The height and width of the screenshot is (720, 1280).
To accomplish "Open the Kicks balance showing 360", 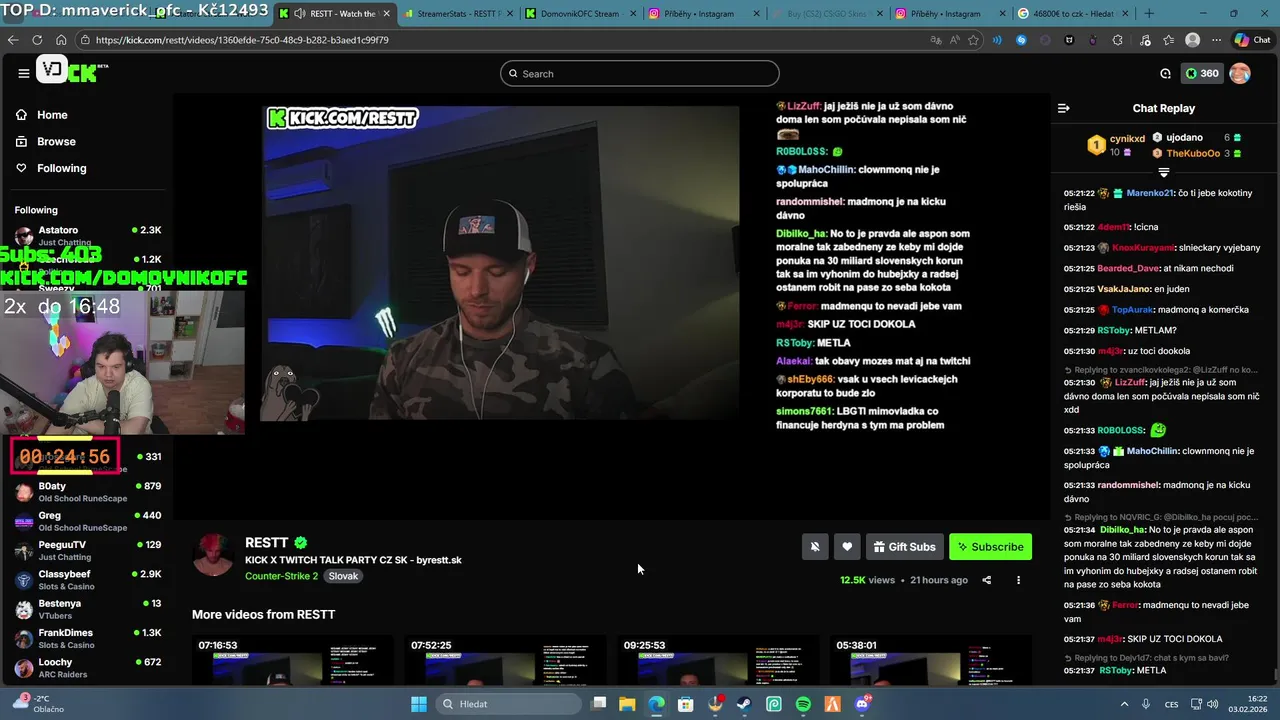I will [x=1202, y=73].
